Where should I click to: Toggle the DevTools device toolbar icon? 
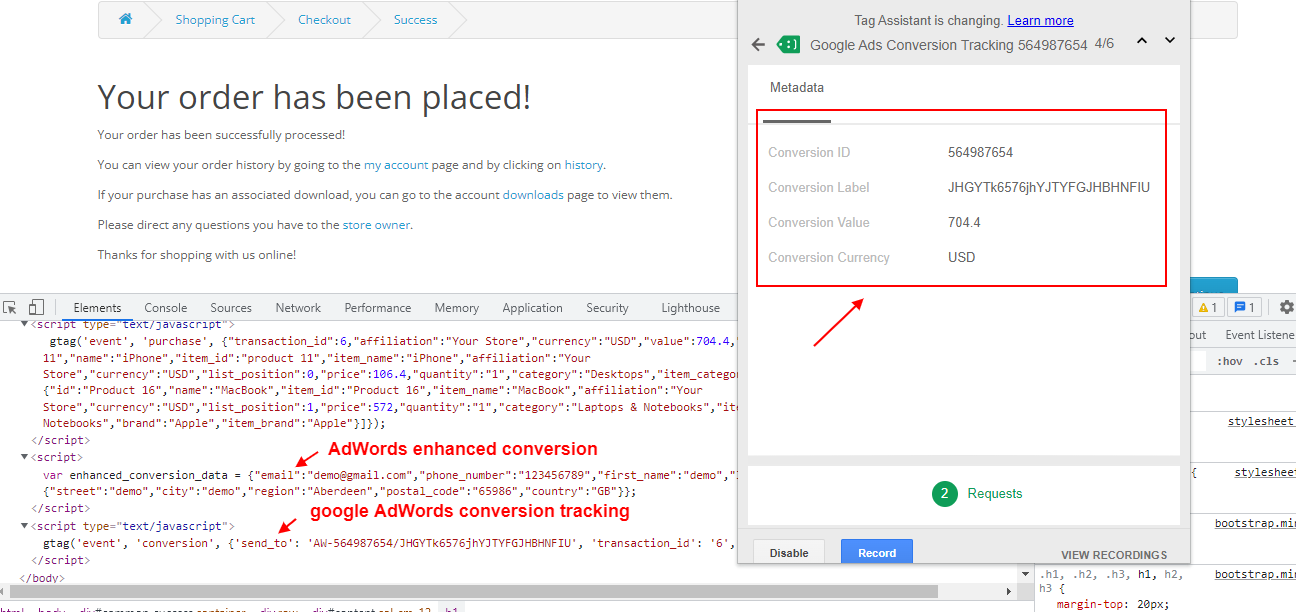(x=36, y=308)
